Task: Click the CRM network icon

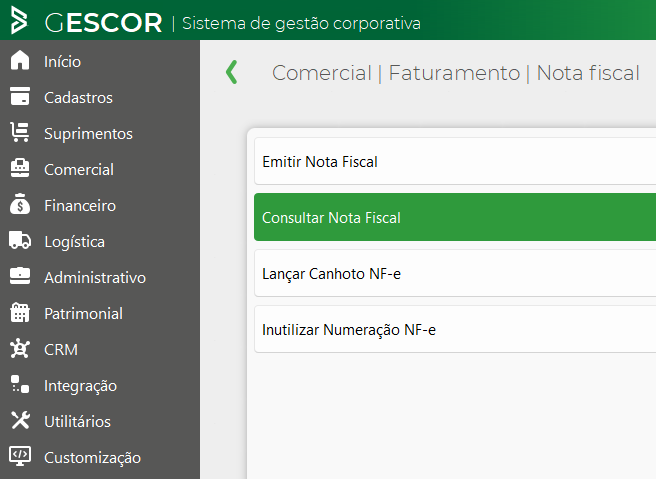Action: tap(20, 348)
